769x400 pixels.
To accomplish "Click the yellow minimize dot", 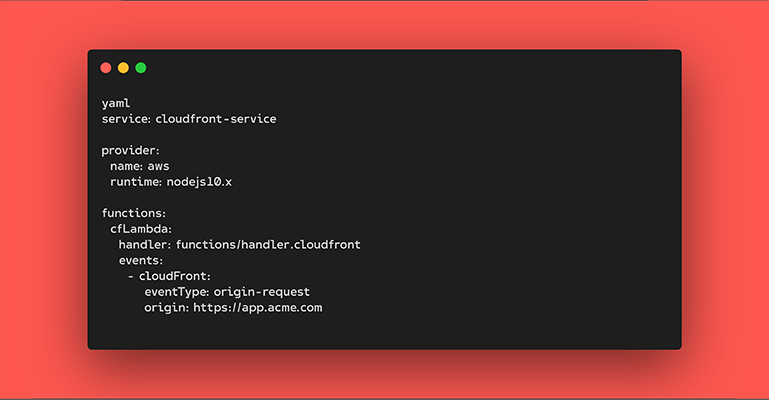I will tap(123, 68).
